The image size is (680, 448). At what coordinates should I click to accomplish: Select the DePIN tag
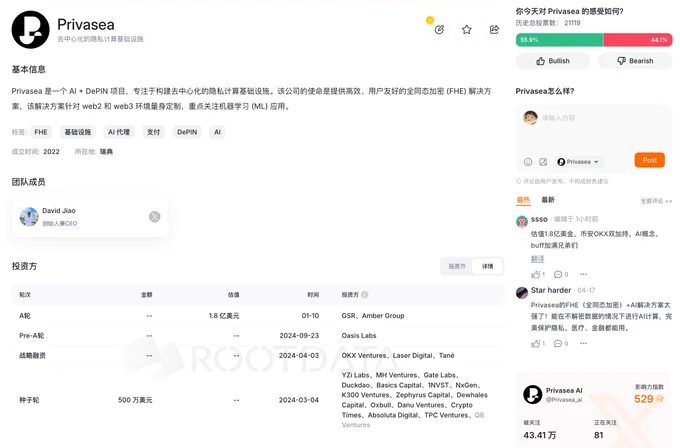(x=187, y=132)
